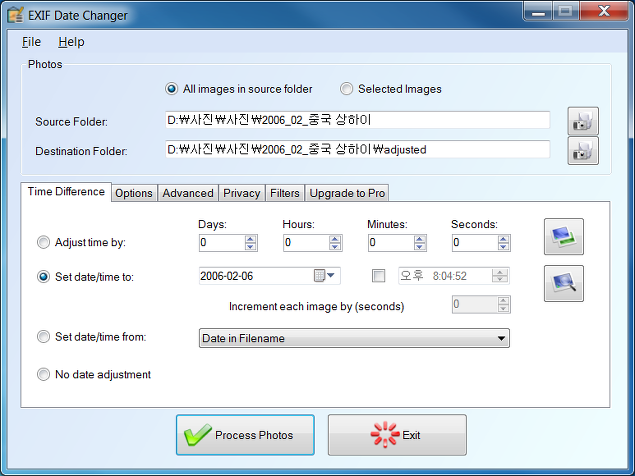Browse for Source Folder with camera icon

point(583,121)
